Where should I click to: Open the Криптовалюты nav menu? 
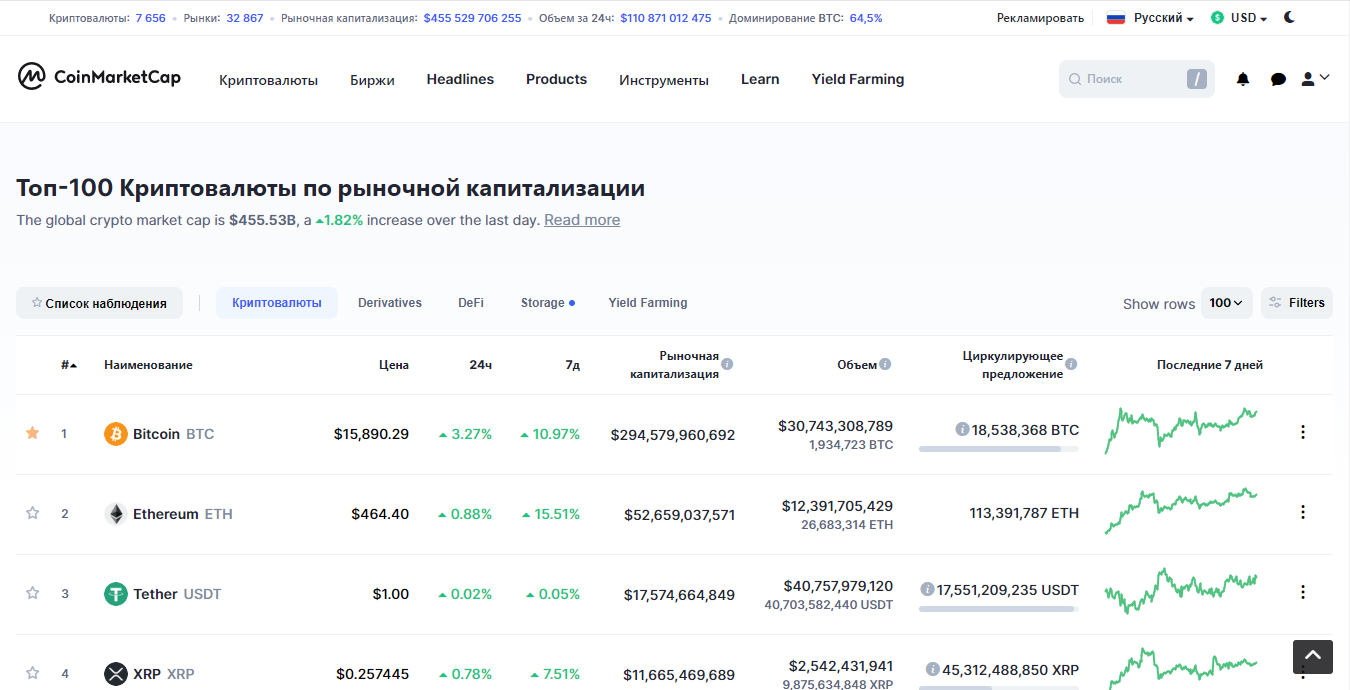click(x=268, y=80)
